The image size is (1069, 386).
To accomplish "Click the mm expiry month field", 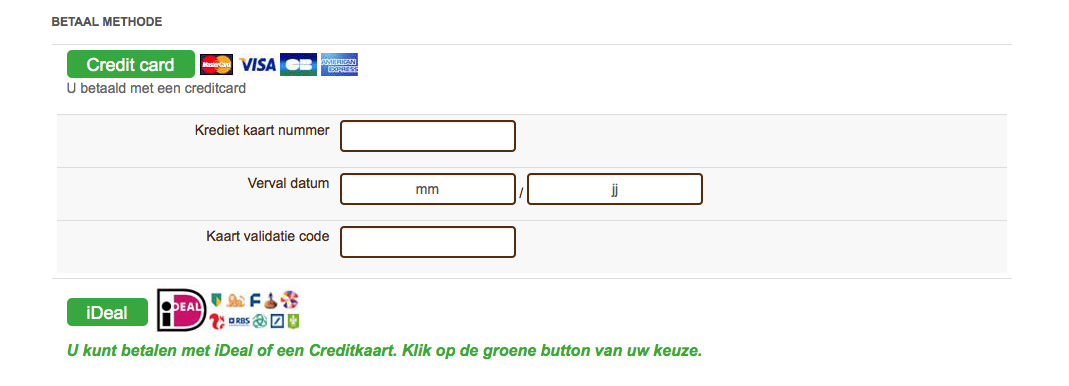I will point(428,189).
